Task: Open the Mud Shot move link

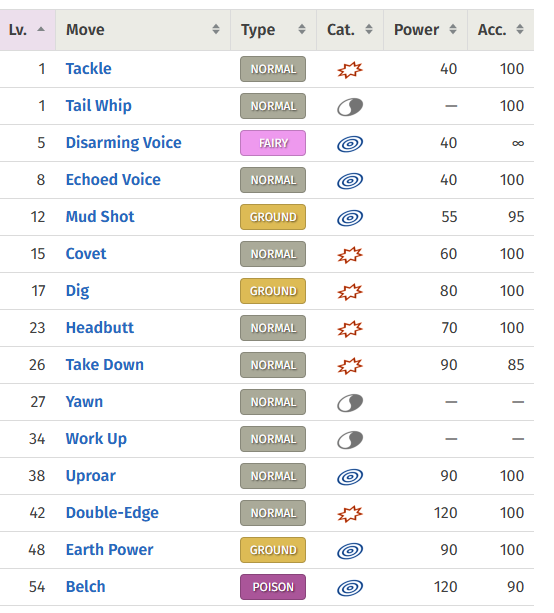Action: coord(100,217)
